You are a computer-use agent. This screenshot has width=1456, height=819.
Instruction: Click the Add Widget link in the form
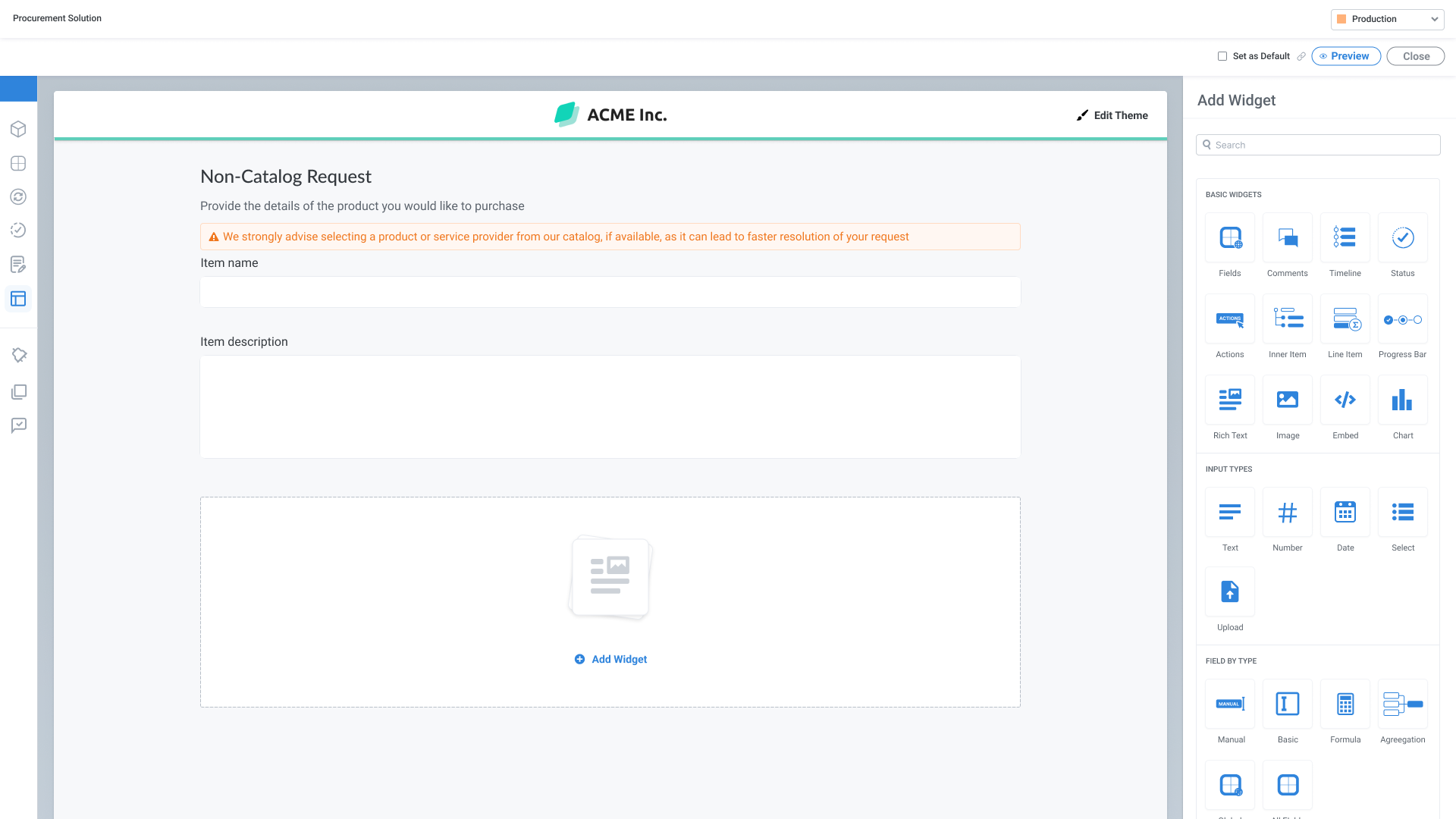click(610, 659)
